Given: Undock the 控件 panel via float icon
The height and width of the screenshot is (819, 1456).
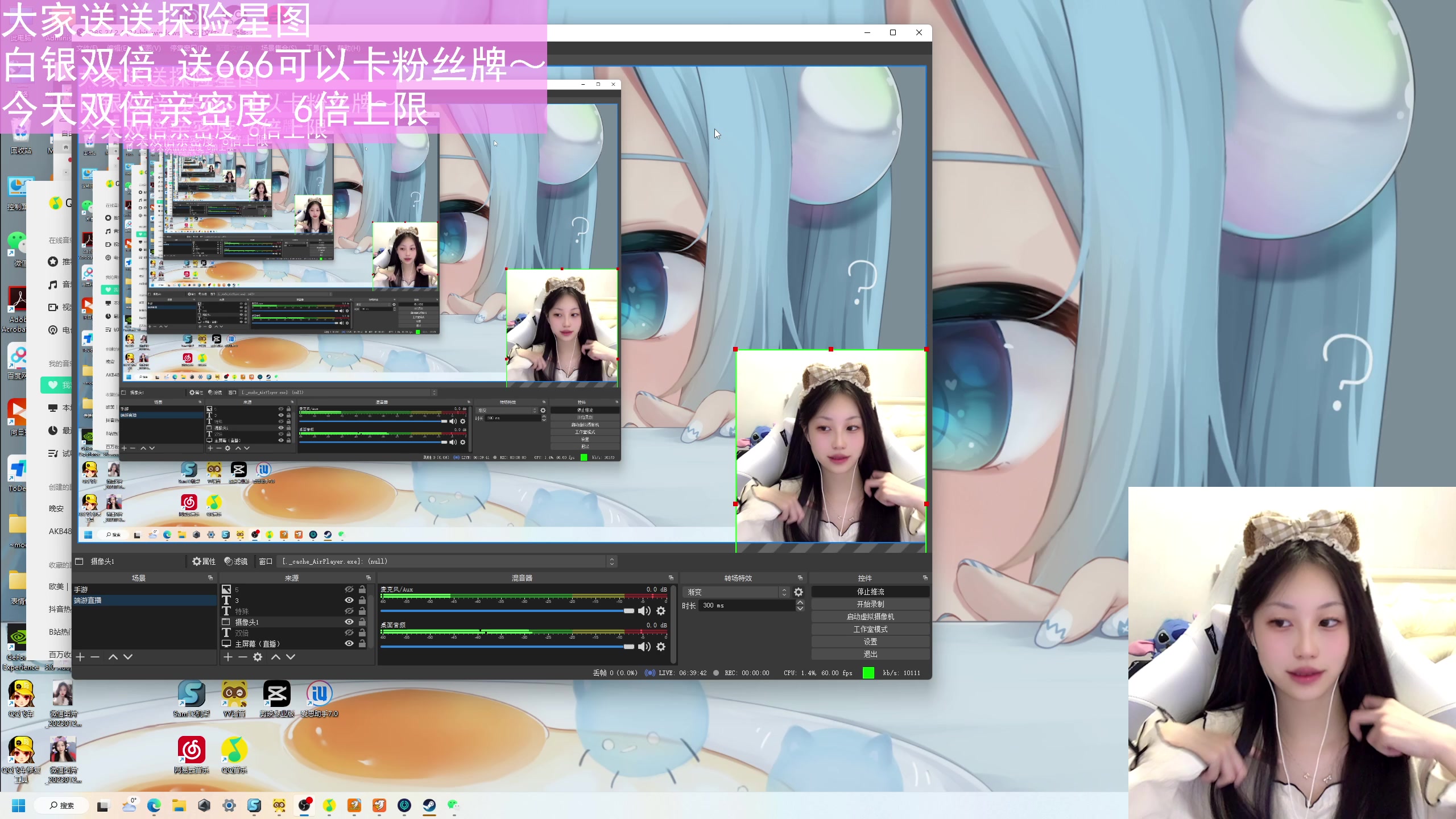Looking at the screenshot, I should [925, 578].
